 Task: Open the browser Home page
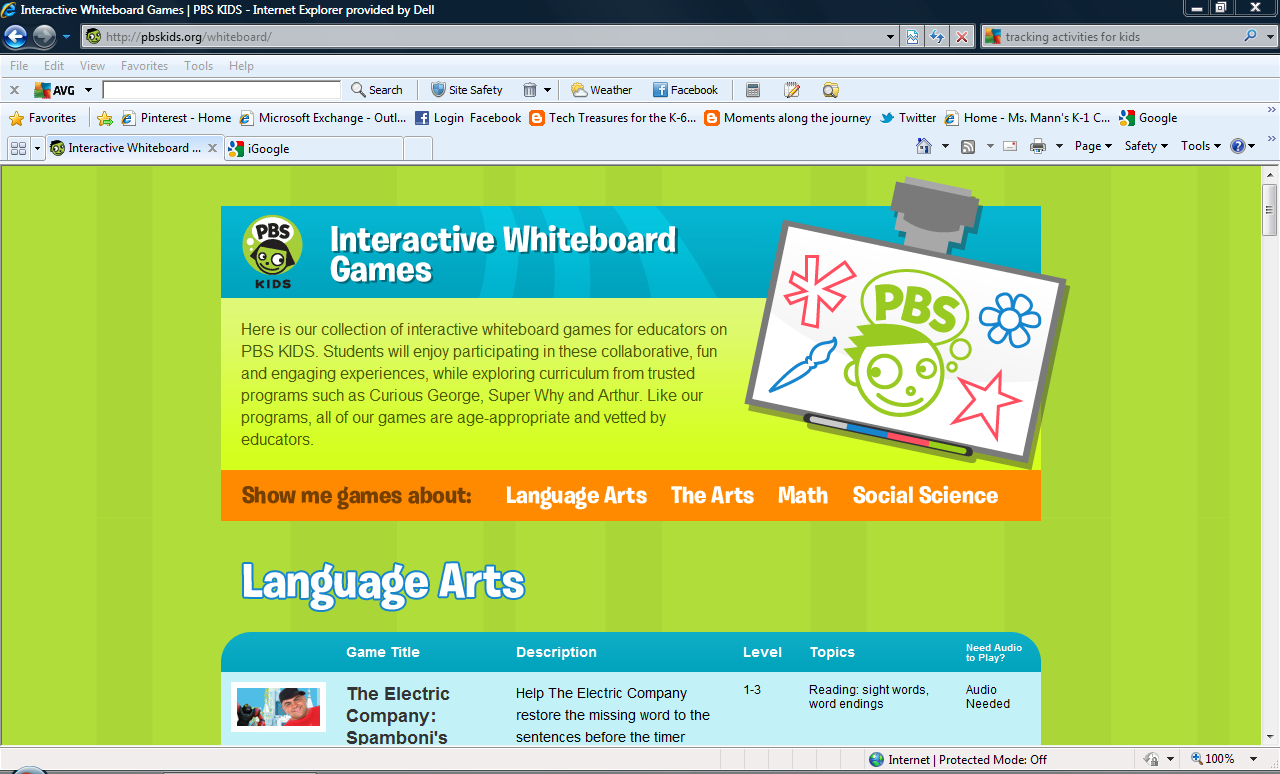point(925,145)
